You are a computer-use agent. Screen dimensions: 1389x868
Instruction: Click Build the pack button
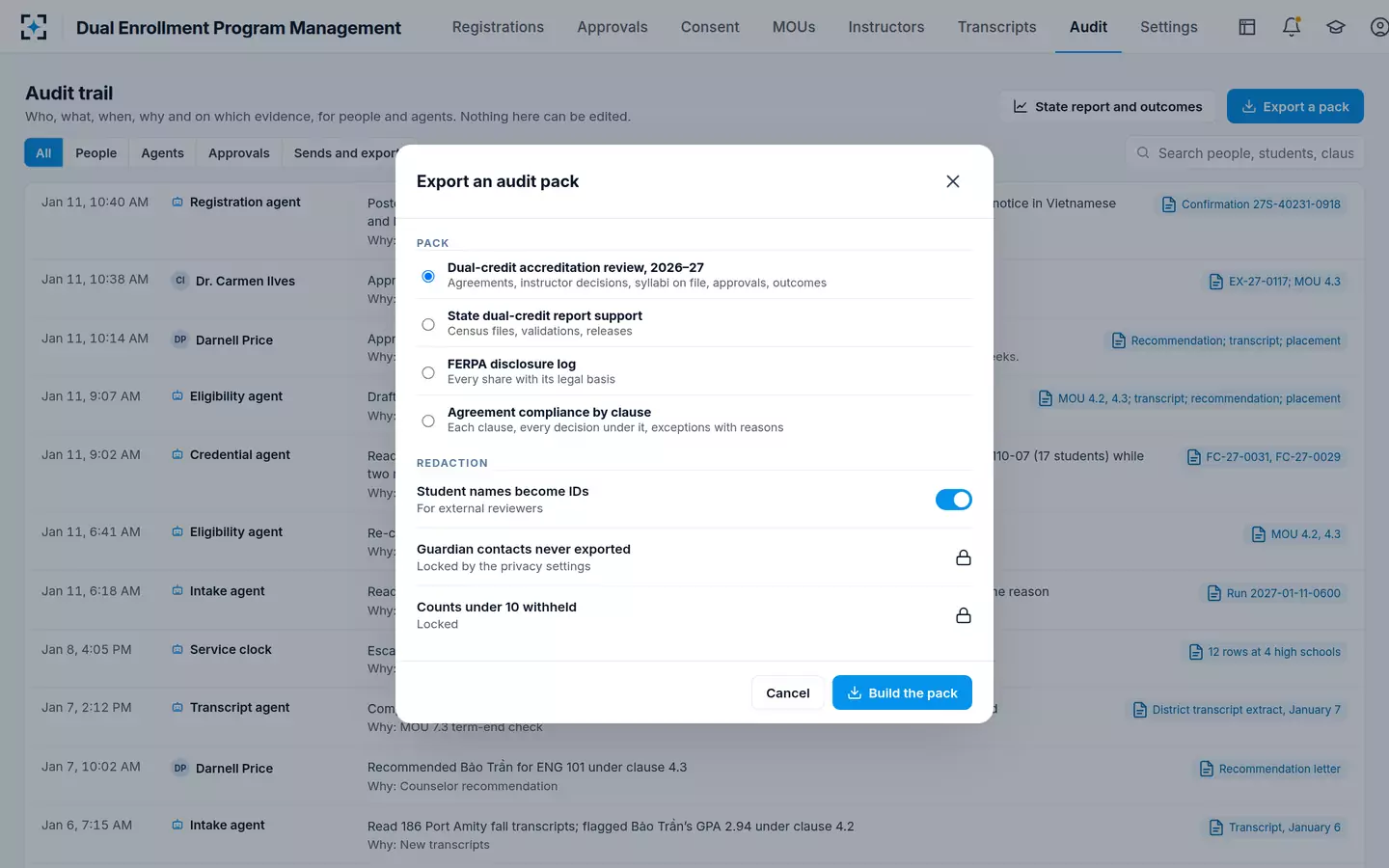902,692
